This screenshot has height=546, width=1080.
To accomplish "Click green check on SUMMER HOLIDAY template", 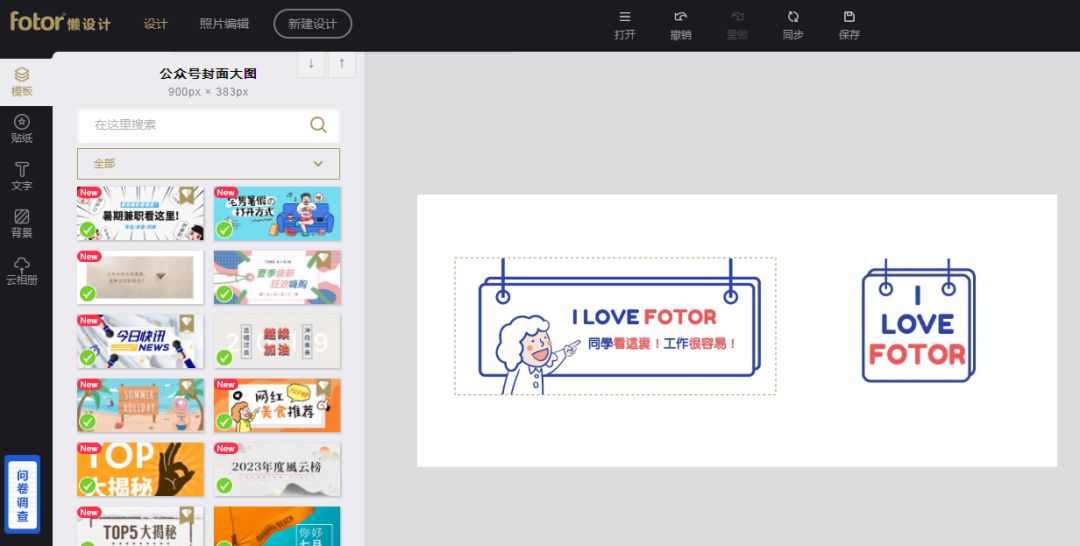I will (87, 421).
